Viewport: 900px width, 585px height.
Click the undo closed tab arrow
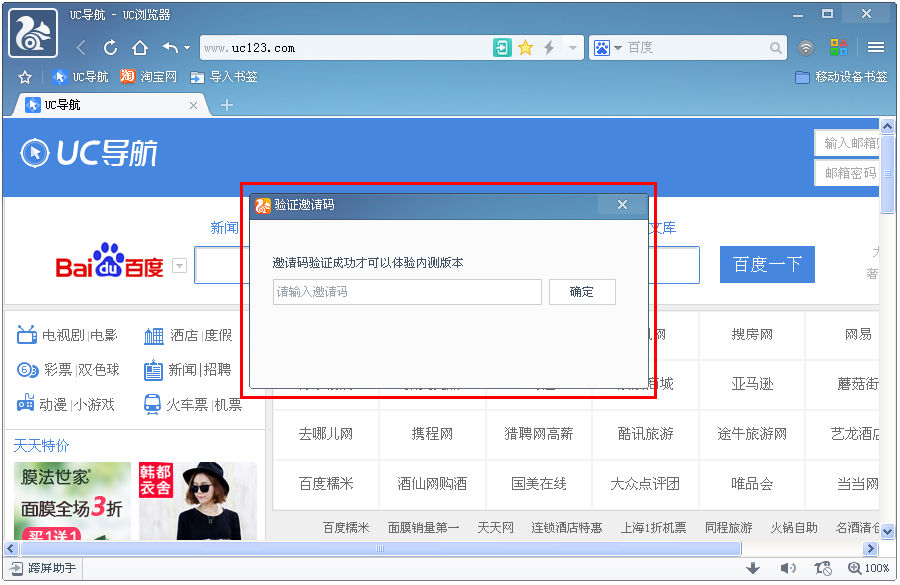170,48
